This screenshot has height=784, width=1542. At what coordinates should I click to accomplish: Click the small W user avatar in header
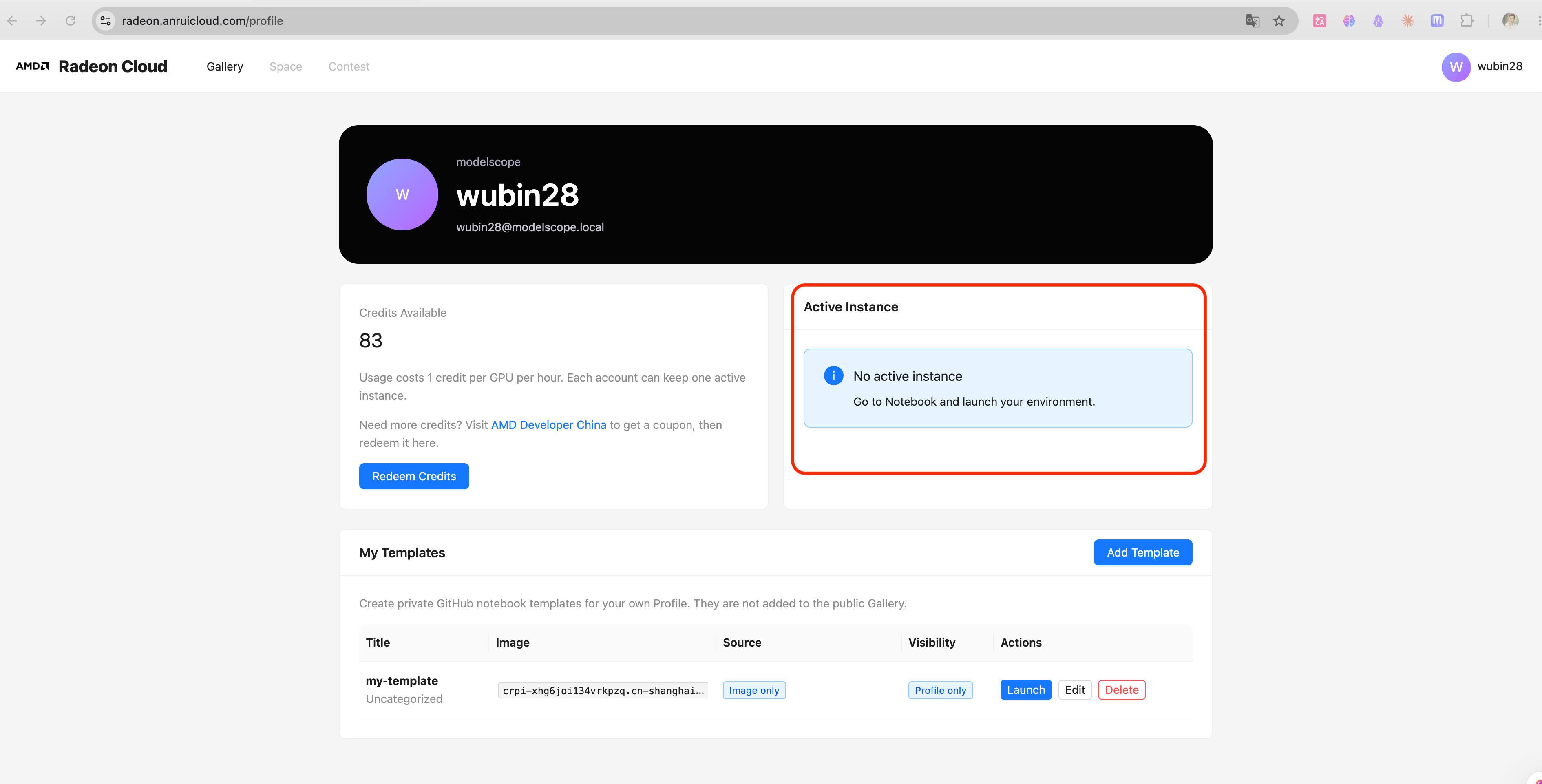1456,66
